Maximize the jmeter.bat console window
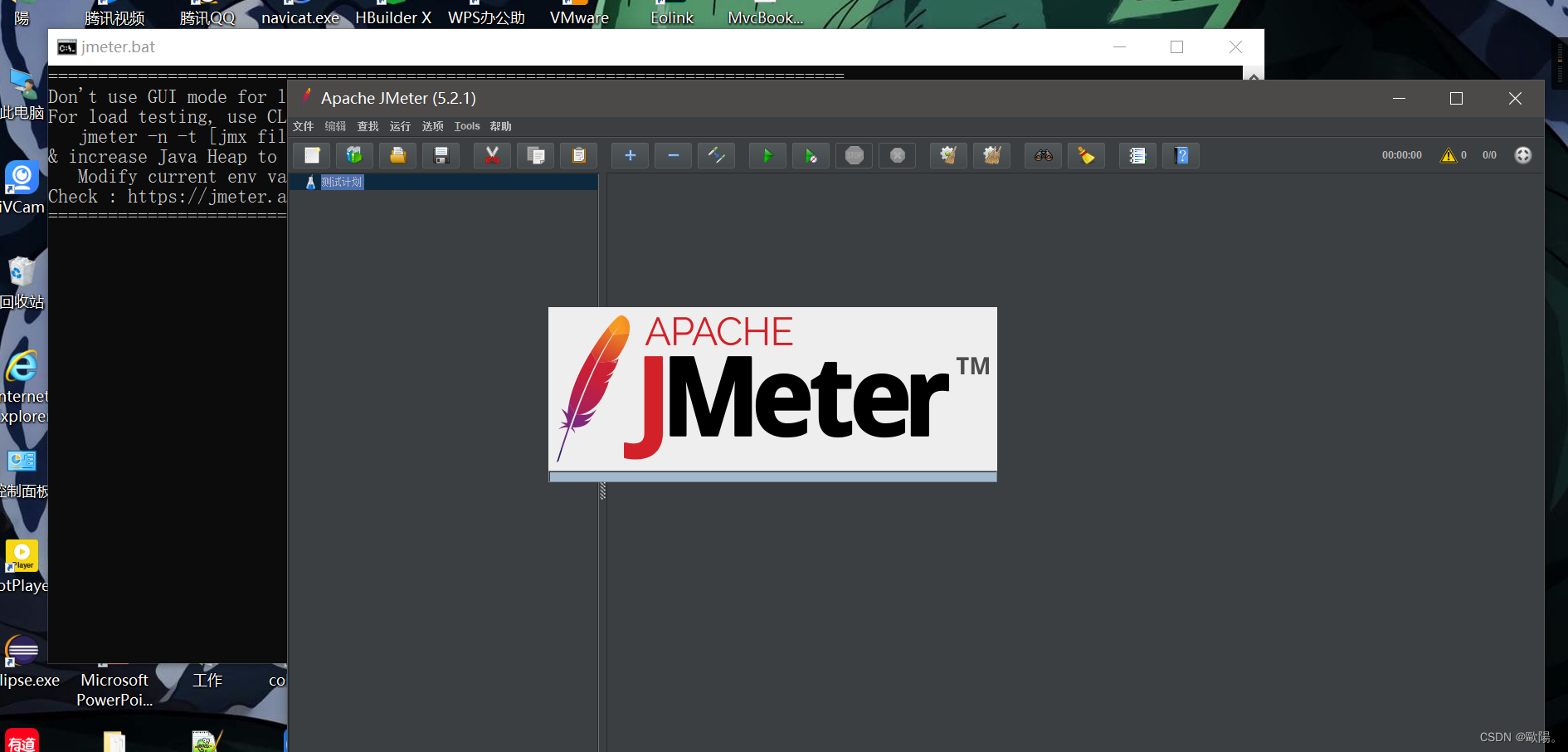 click(1176, 47)
